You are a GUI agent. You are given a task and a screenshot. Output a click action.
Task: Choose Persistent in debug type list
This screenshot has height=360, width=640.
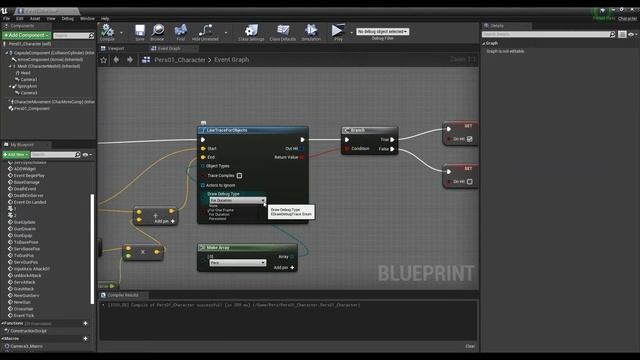[x=217, y=219]
